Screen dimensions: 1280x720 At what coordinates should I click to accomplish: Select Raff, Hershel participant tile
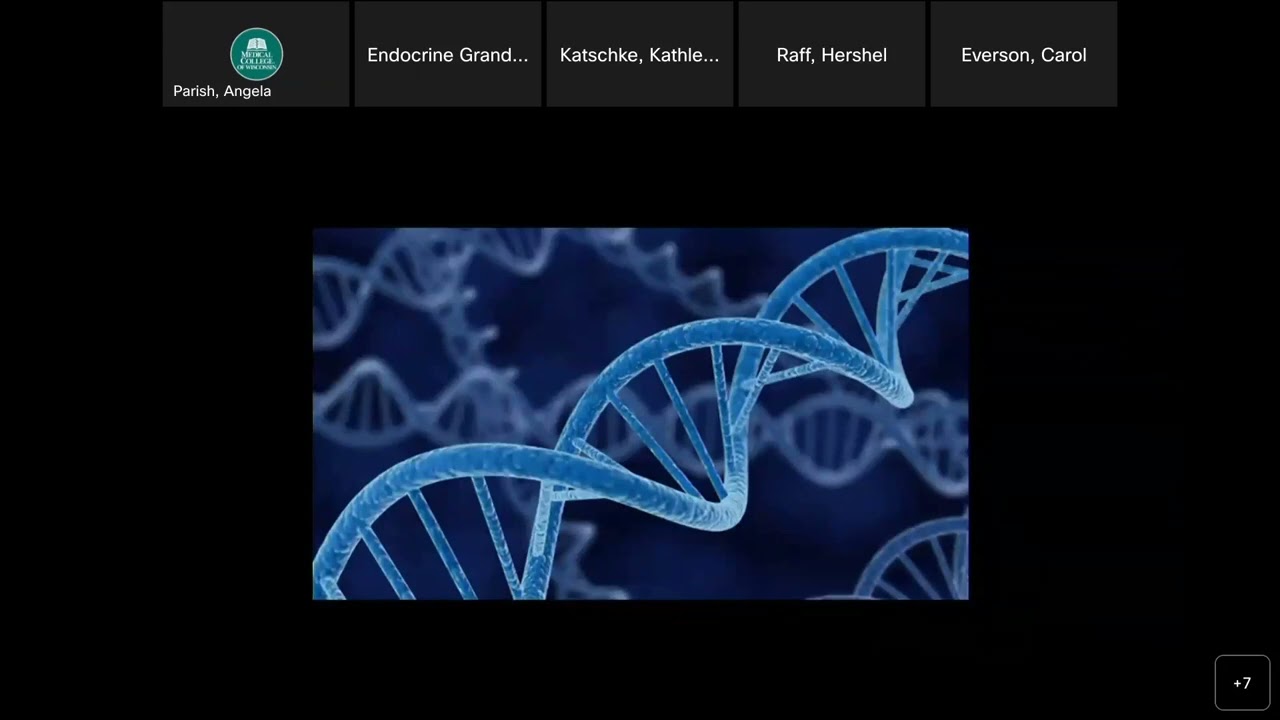coord(832,54)
